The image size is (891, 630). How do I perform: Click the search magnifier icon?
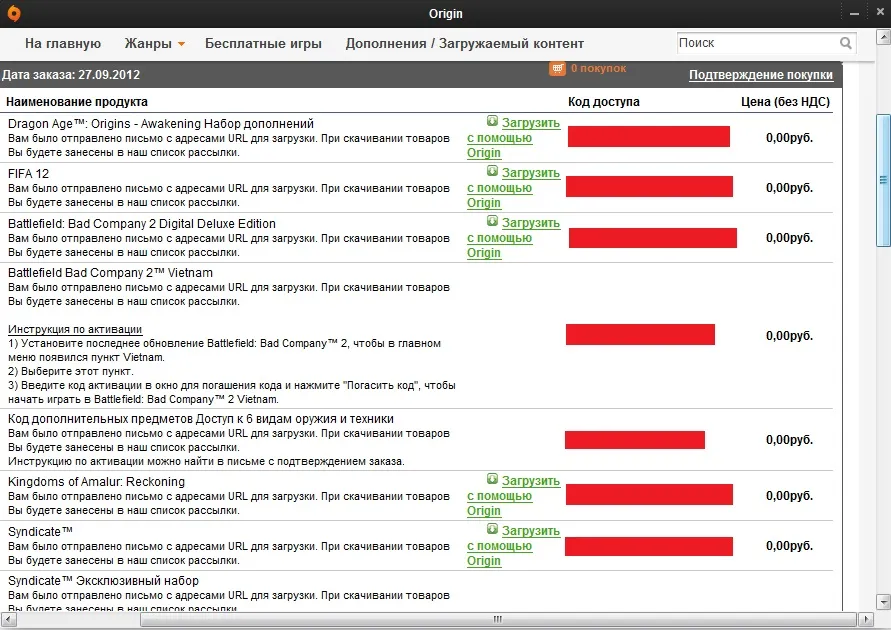[x=846, y=43]
